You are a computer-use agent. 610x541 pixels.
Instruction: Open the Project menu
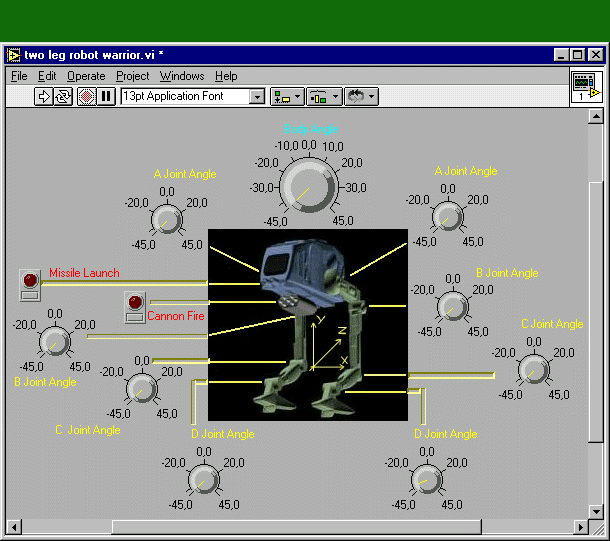pyautogui.click(x=133, y=76)
